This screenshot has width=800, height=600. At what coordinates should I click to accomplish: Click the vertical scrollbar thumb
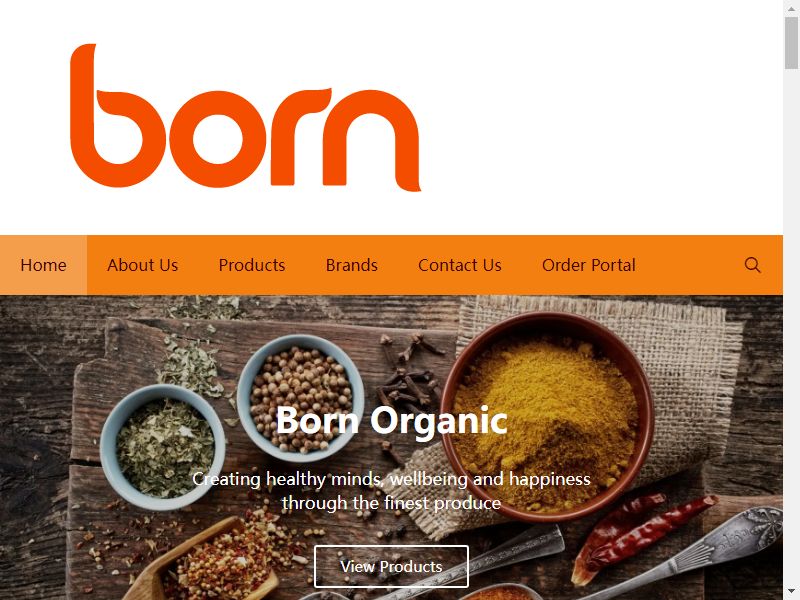point(791,42)
